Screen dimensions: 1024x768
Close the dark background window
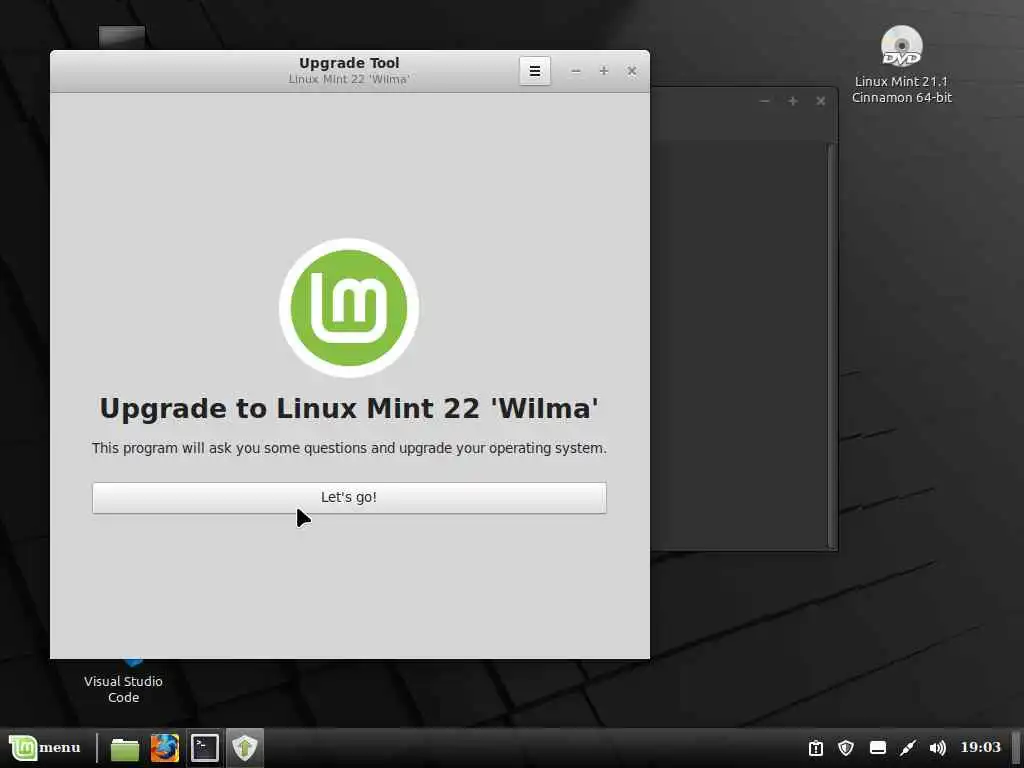point(821,101)
